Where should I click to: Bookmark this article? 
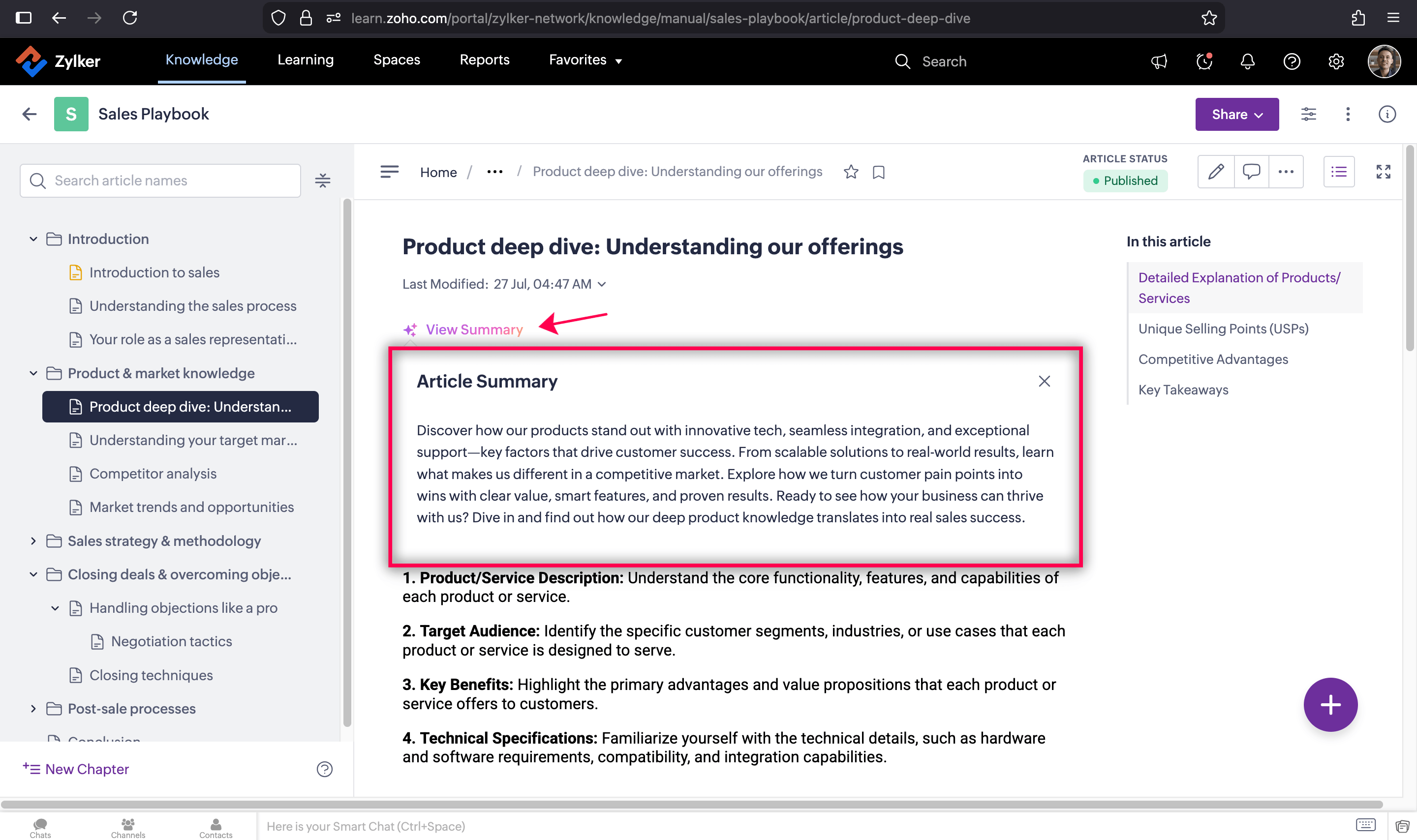(879, 172)
